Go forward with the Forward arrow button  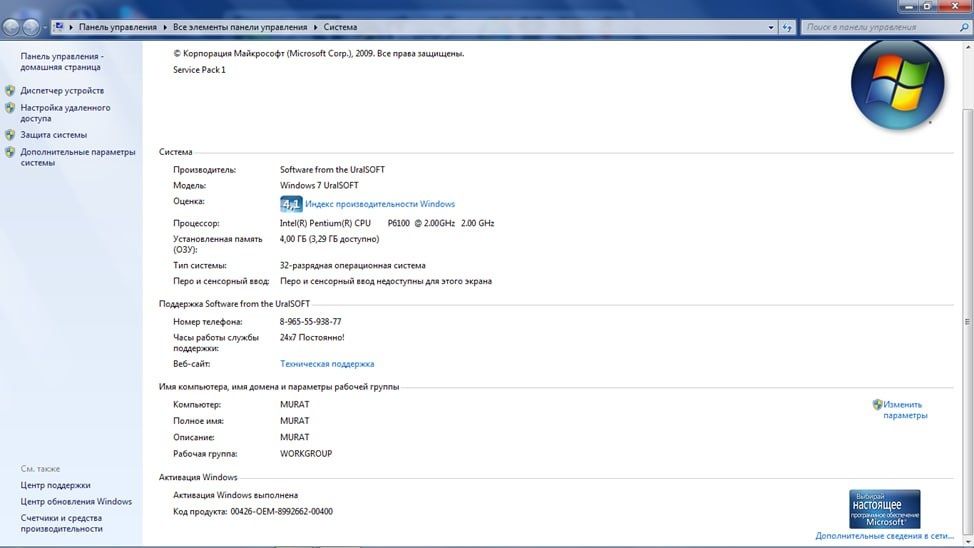[30, 27]
